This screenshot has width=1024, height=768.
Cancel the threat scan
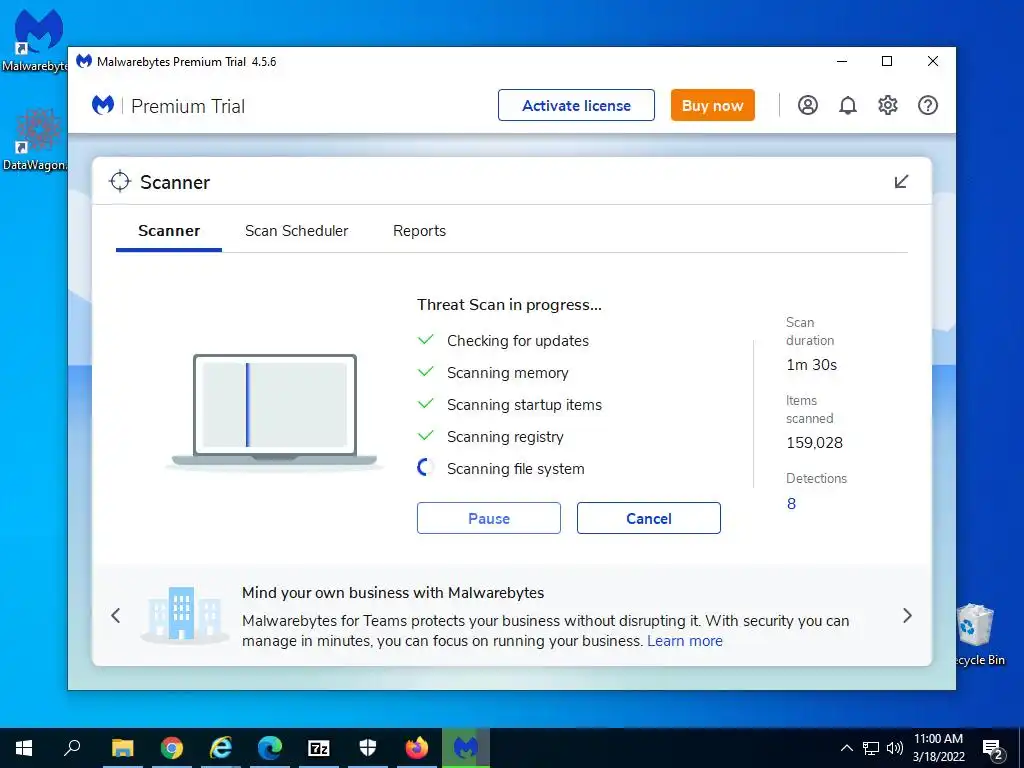tap(648, 518)
